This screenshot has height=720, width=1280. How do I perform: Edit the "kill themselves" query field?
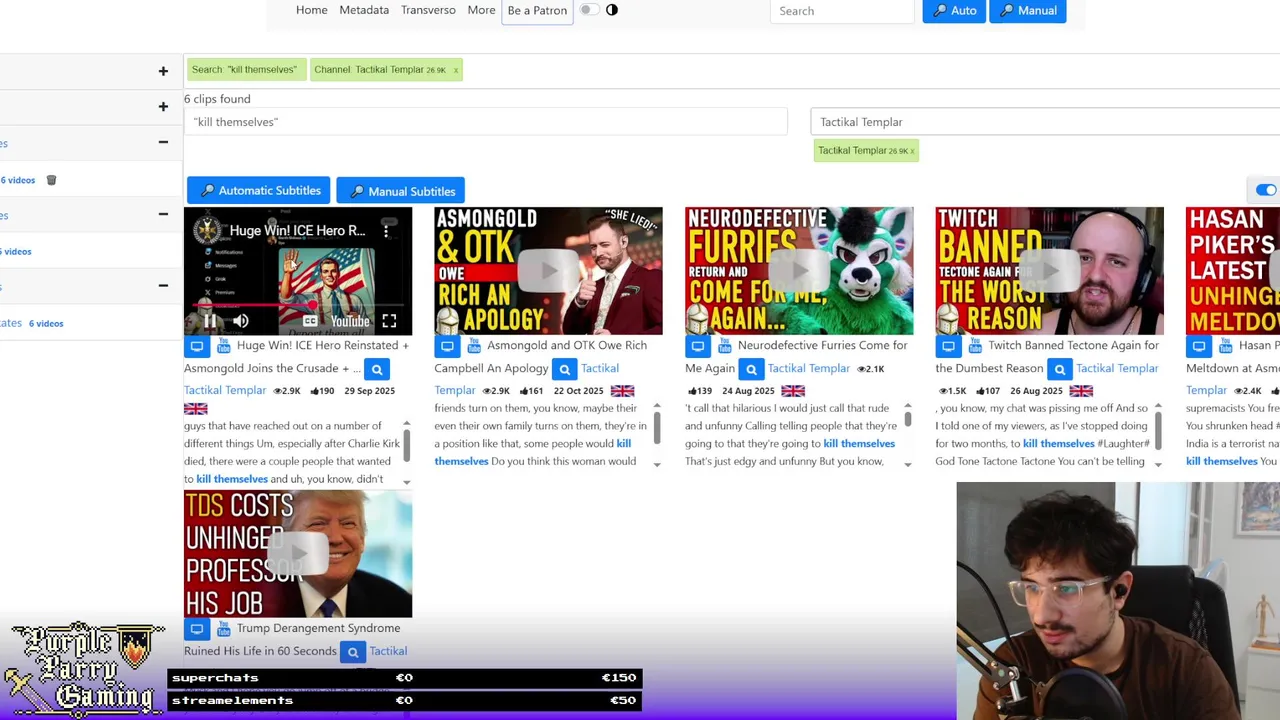[x=486, y=122]
